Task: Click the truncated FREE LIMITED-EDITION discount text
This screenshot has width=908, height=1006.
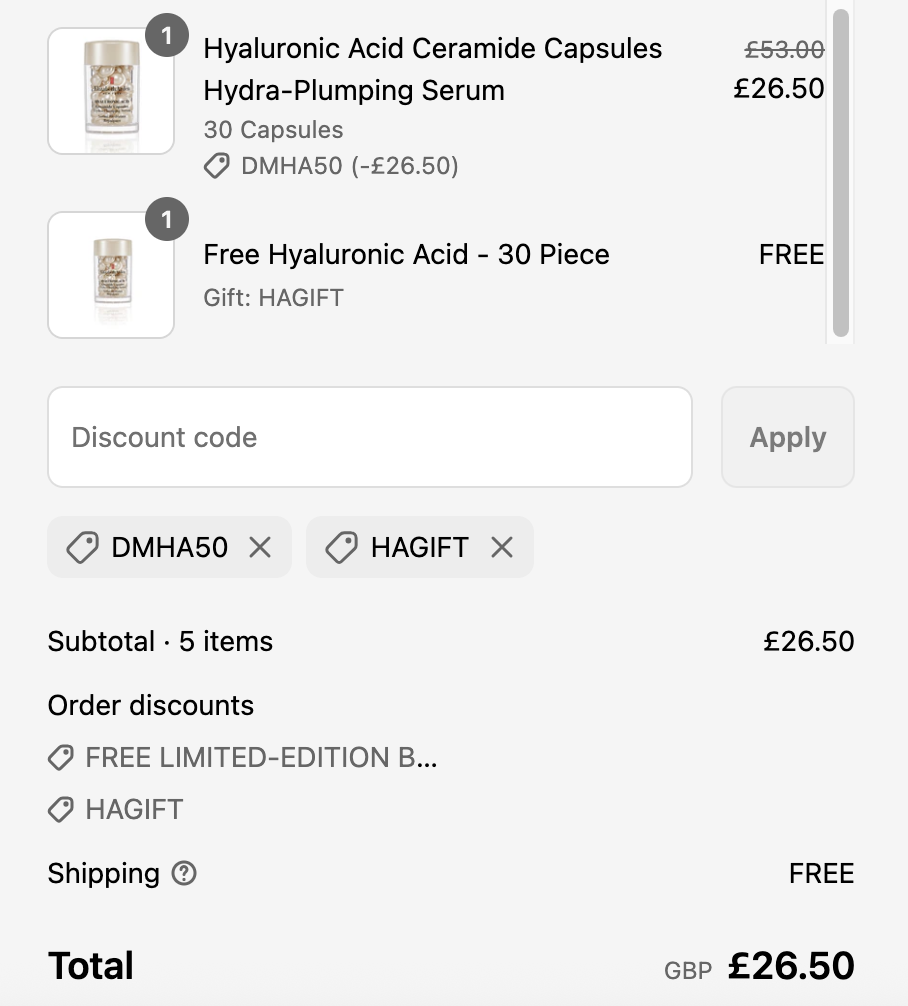Action: click(261, 758)
